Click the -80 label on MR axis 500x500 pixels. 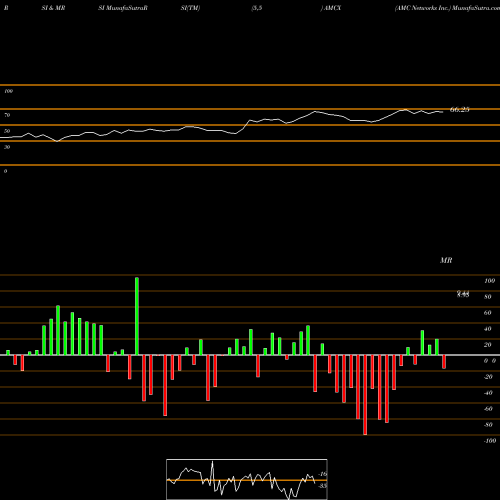click(488, 425)
